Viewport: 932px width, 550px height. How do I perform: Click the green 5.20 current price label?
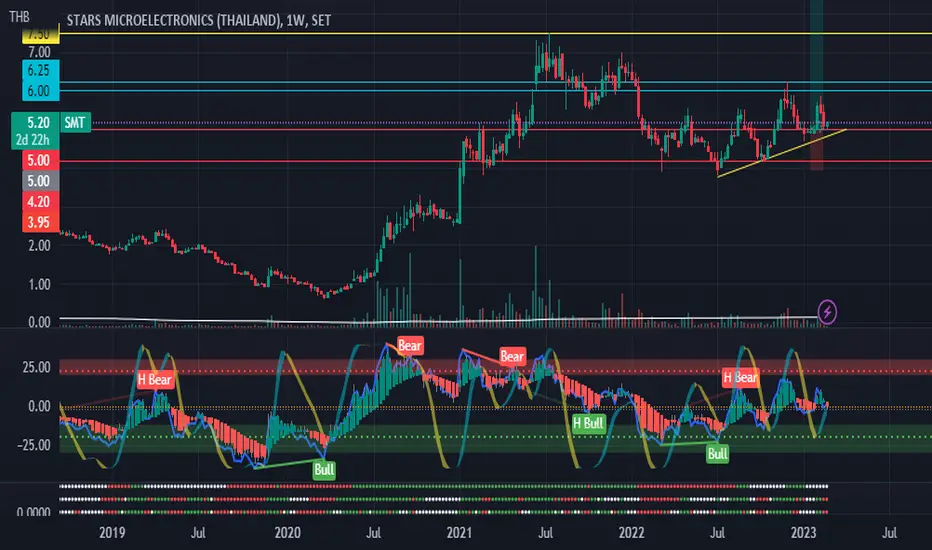pos(35,130)
